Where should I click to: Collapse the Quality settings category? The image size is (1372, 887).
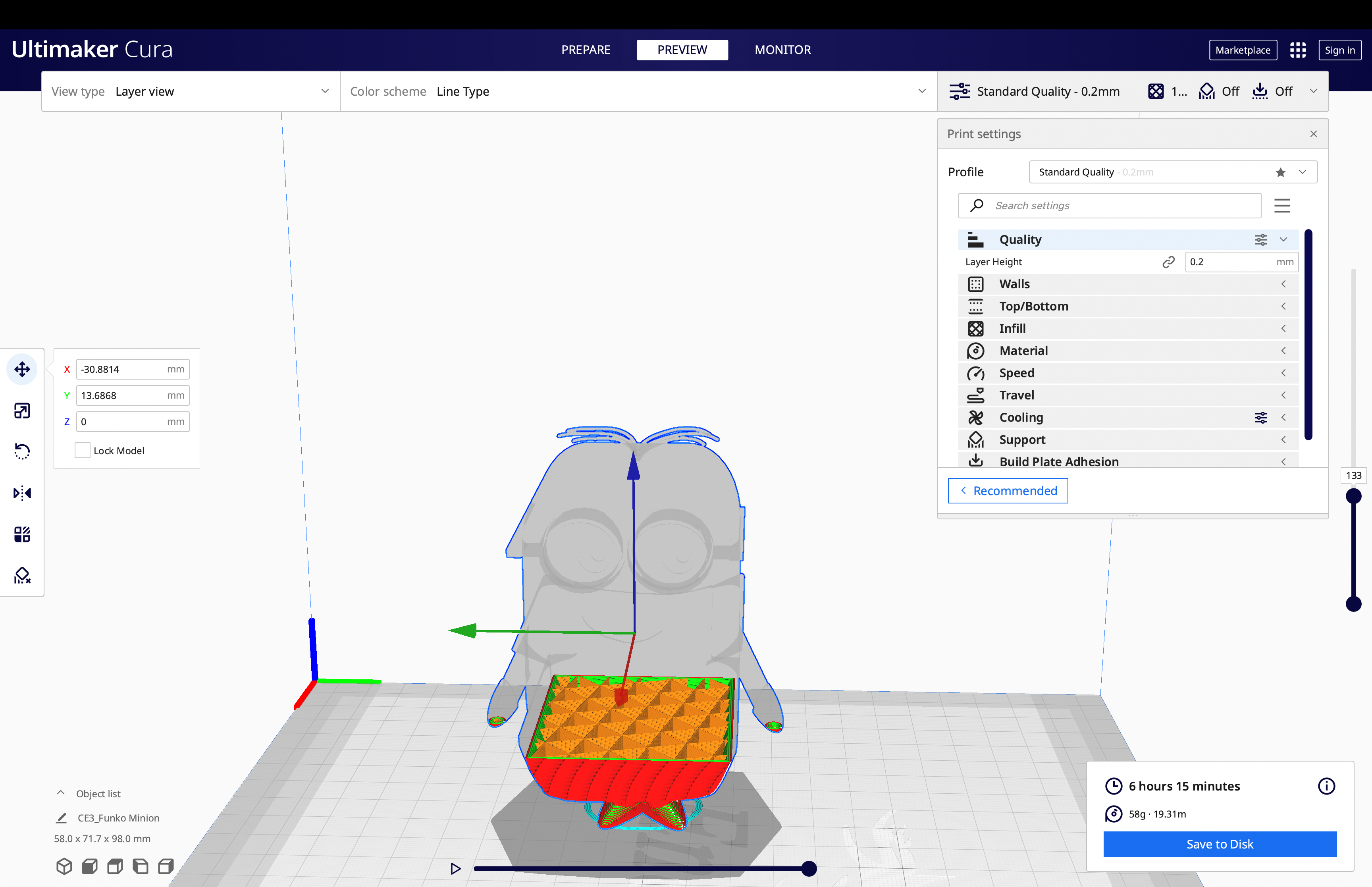coord(1283,239)
